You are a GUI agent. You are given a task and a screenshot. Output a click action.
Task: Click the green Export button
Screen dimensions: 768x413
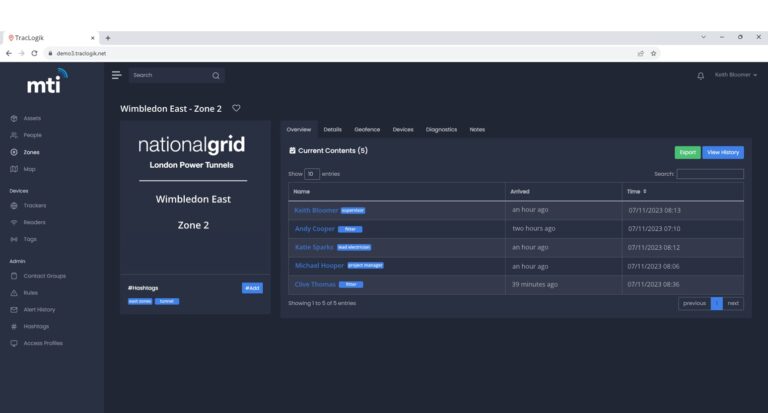click(687, 152)
